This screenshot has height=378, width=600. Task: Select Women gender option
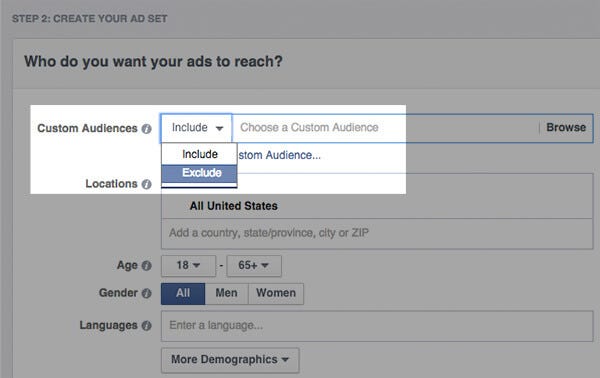(x=276, y=293)
